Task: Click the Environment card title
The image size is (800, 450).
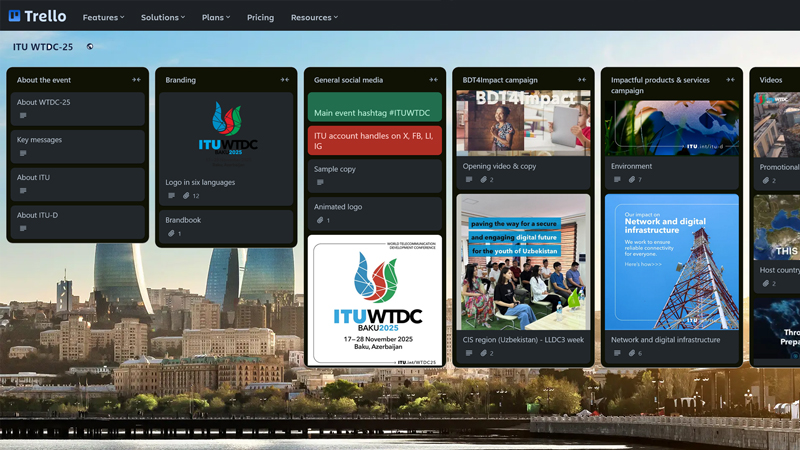Action: coord(631,166)
